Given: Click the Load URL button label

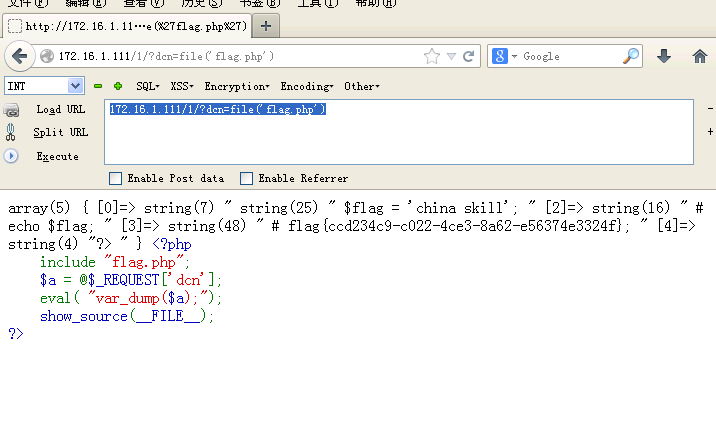Looking at the screenshot, I should pos(61,110).
